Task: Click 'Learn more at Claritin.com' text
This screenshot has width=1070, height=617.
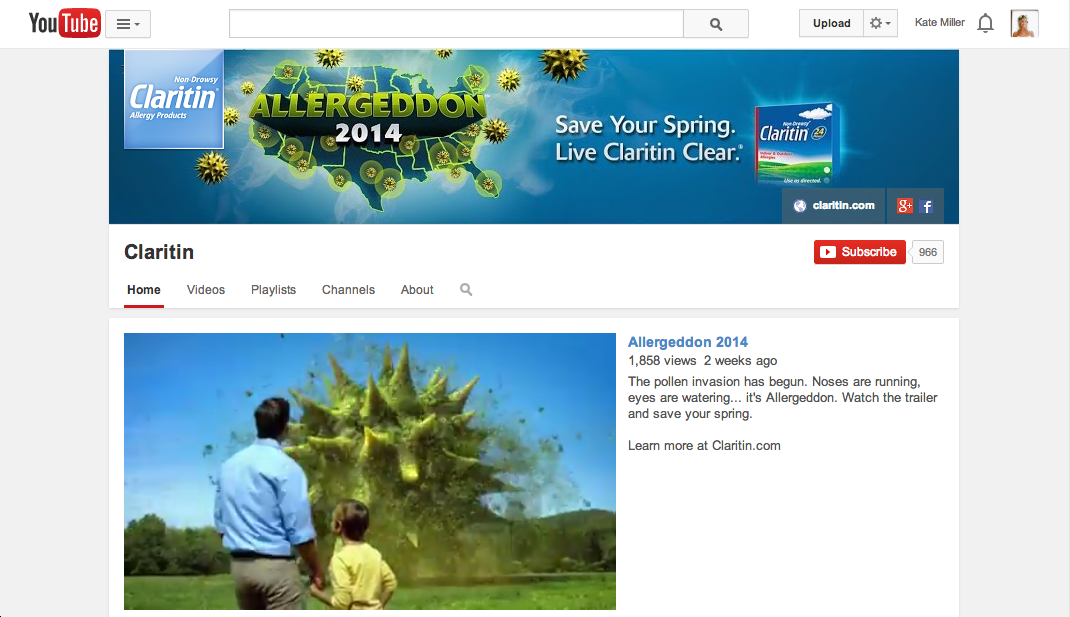Action: 704,446
